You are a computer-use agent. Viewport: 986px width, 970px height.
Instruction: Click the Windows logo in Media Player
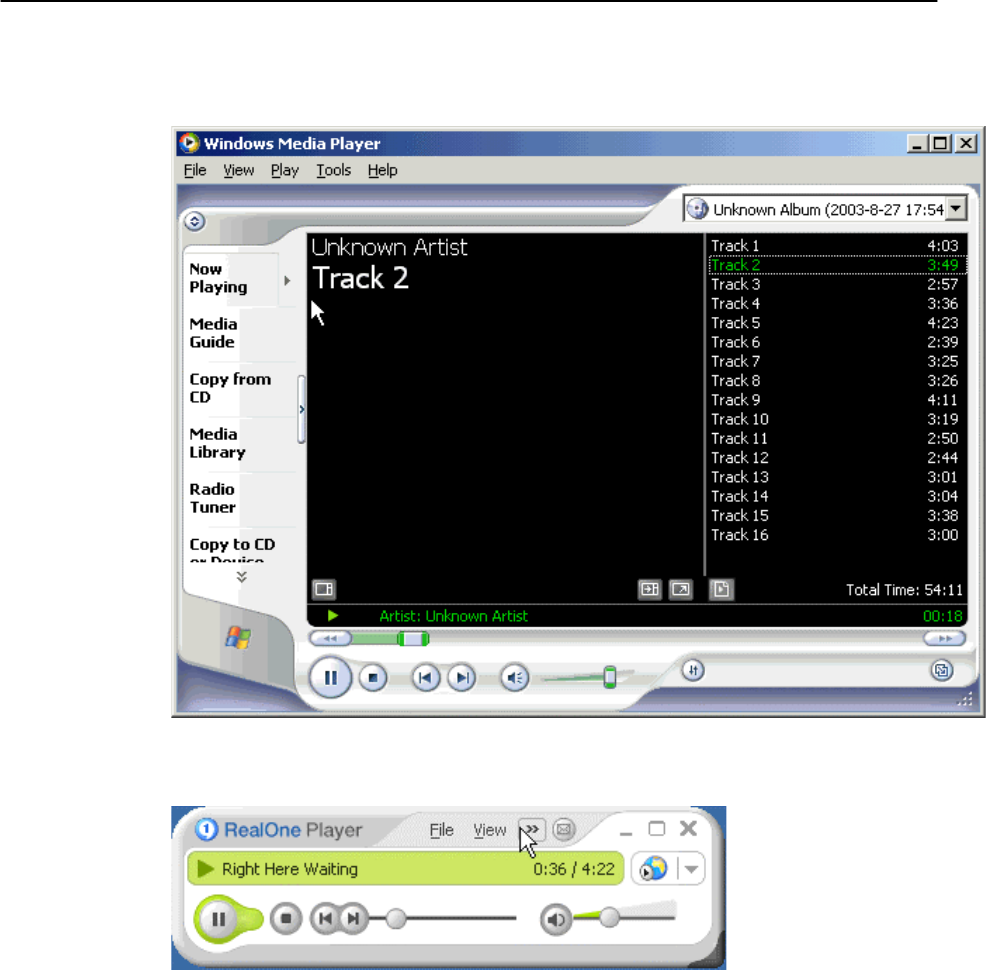[x=238, y=637]
